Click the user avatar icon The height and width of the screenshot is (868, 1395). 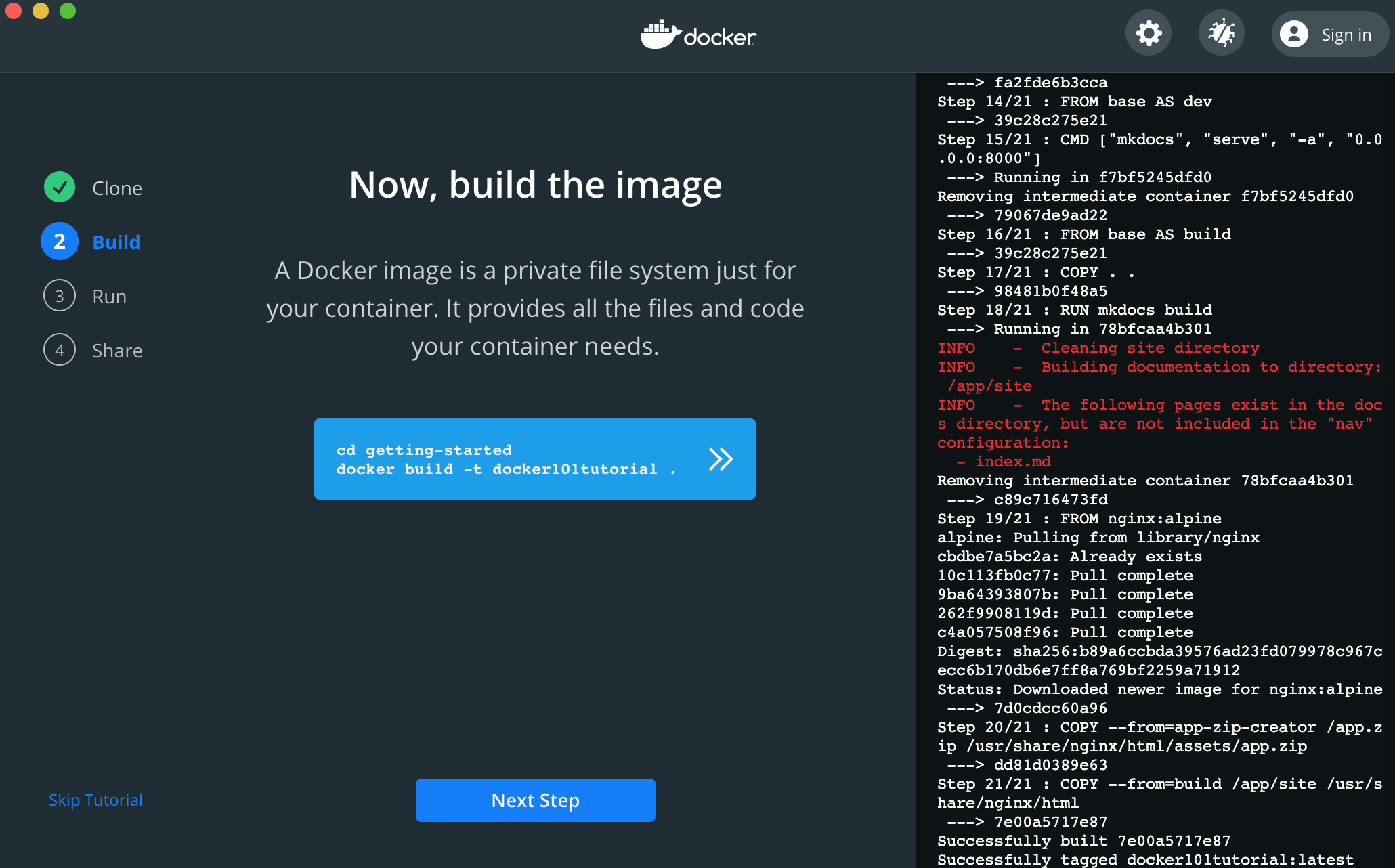[1293, 34]
